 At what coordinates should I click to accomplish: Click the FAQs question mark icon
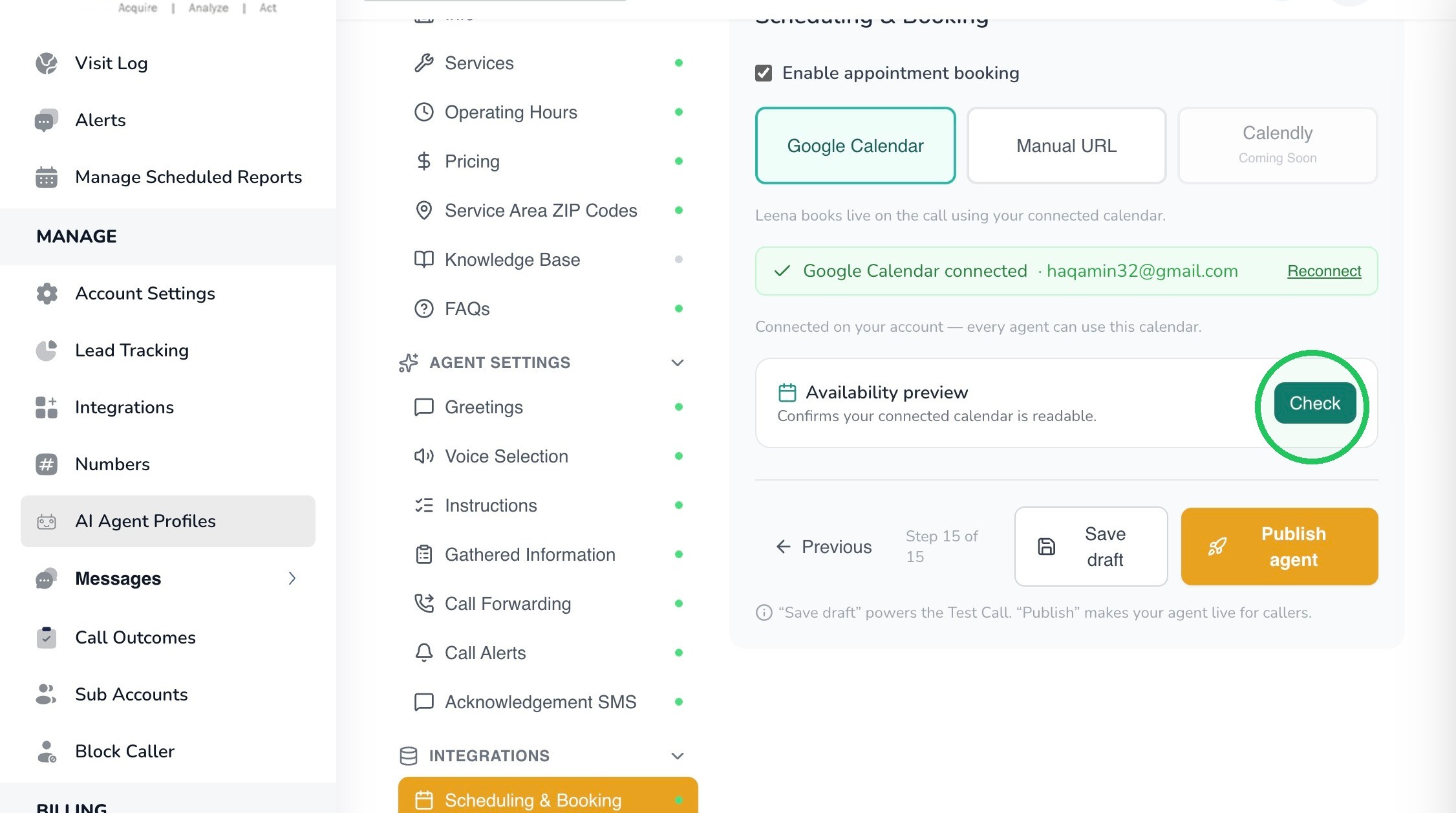click(x=424, y=309)
